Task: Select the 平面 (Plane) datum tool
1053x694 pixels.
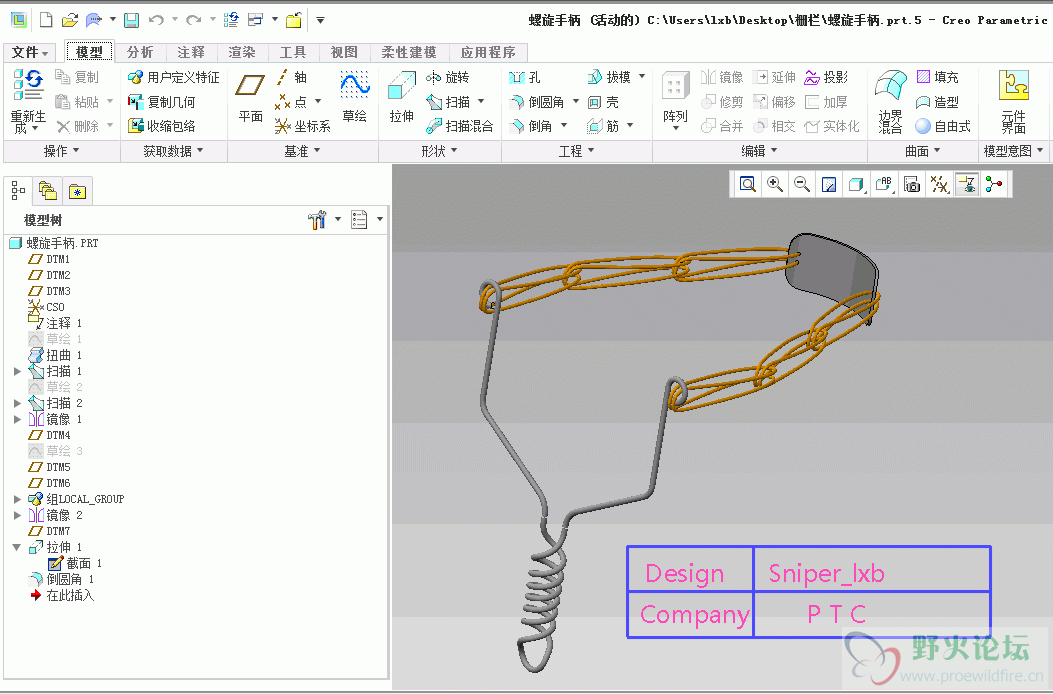Action: (x=250, y=98)
